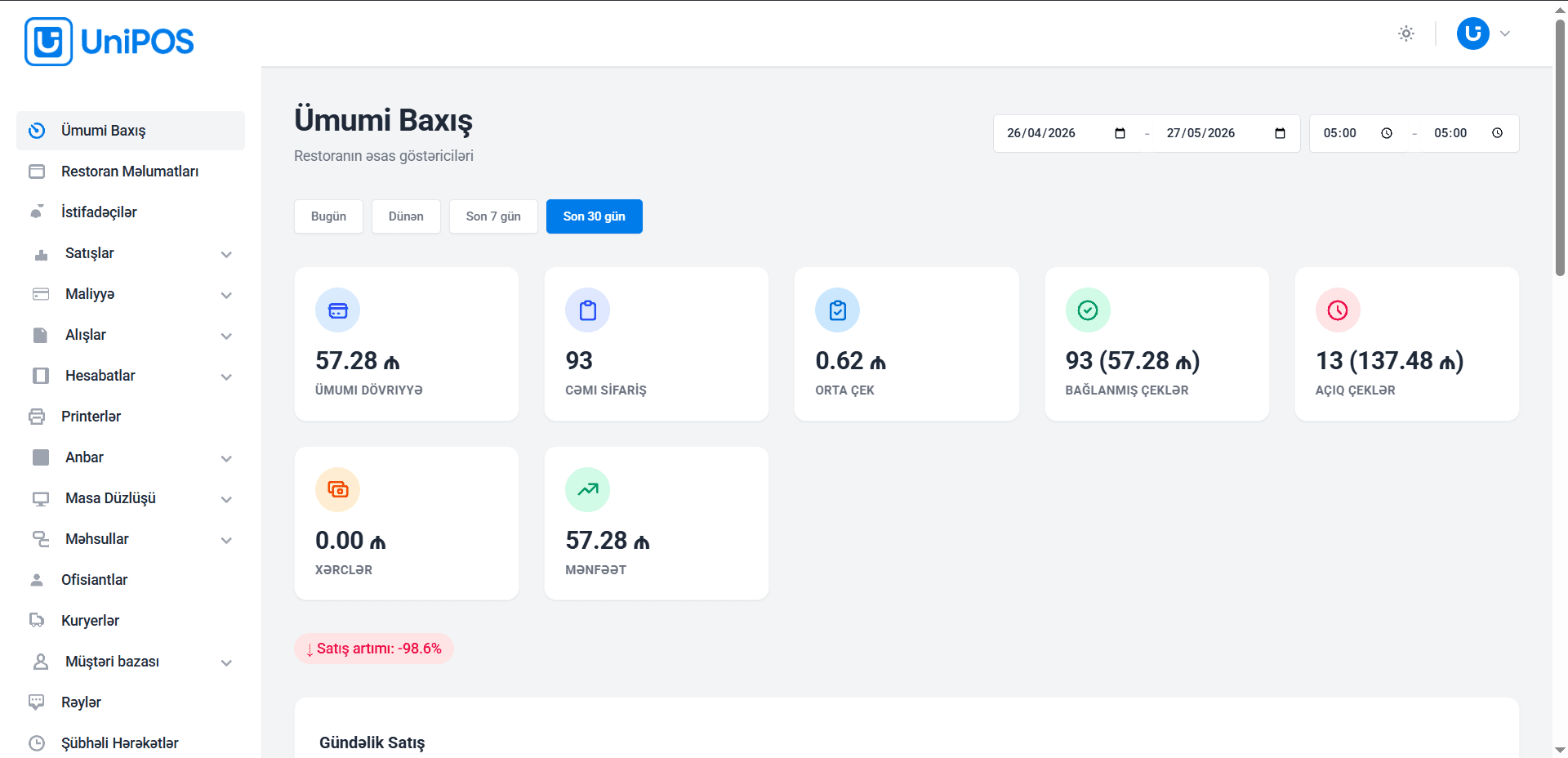
Task: Click the Gündəlik Satış heading
Action: click(x=372, y=742)
